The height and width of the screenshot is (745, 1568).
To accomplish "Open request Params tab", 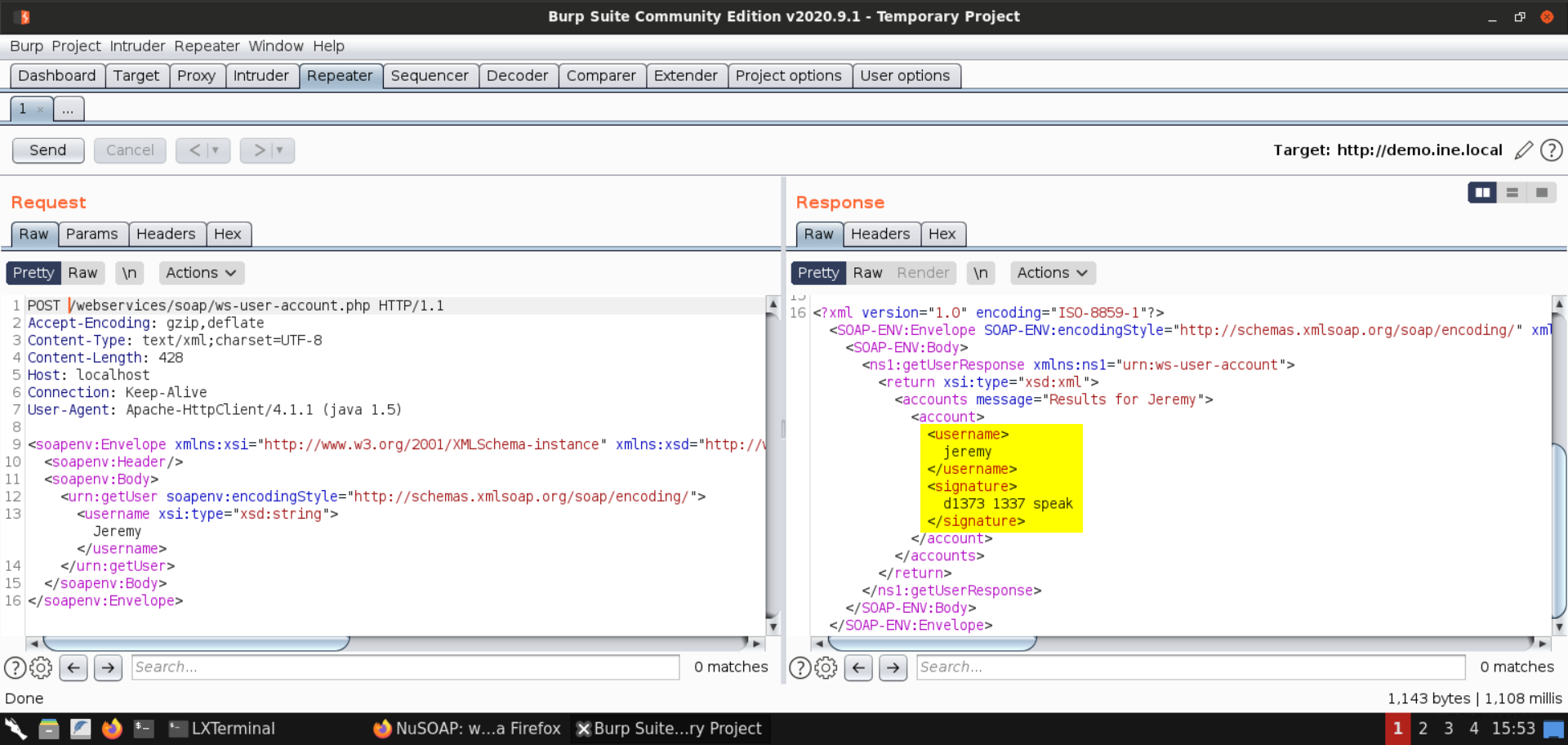I will [91, 234].
